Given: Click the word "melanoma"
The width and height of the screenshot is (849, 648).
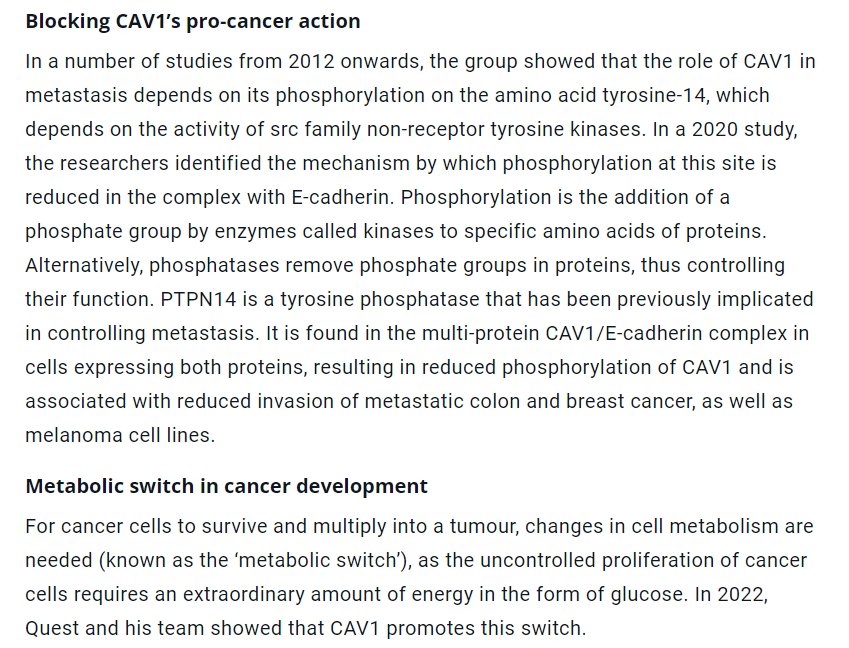Looking at the screenshot, I should click(x=69, y=435).
